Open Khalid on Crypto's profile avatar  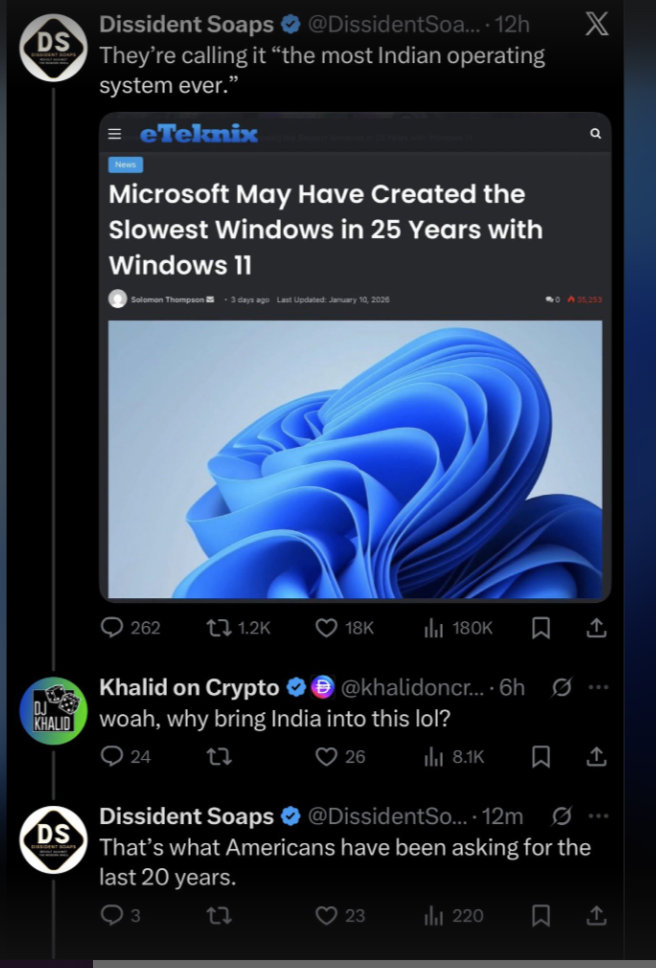pyautogui.click(x=53, y=711)
